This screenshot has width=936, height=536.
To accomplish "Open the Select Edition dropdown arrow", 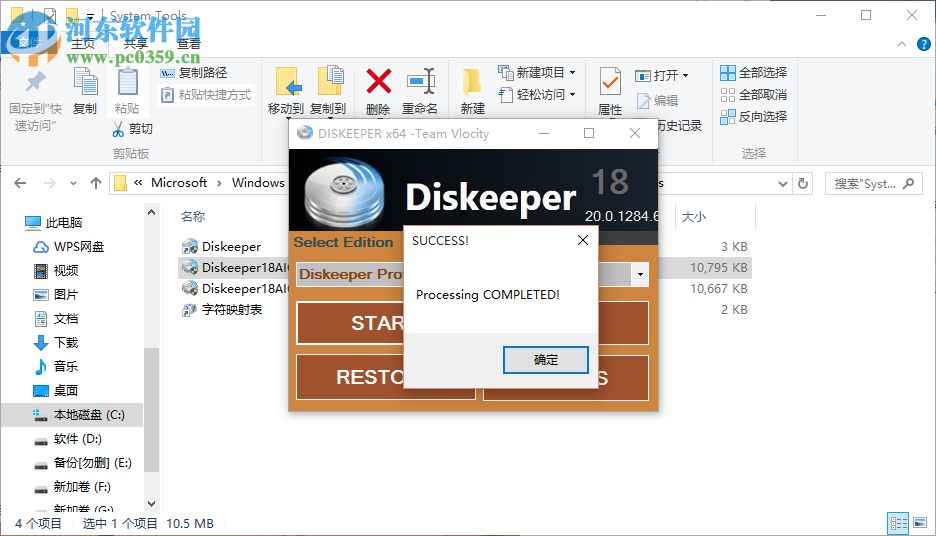I will coord(640,275).
